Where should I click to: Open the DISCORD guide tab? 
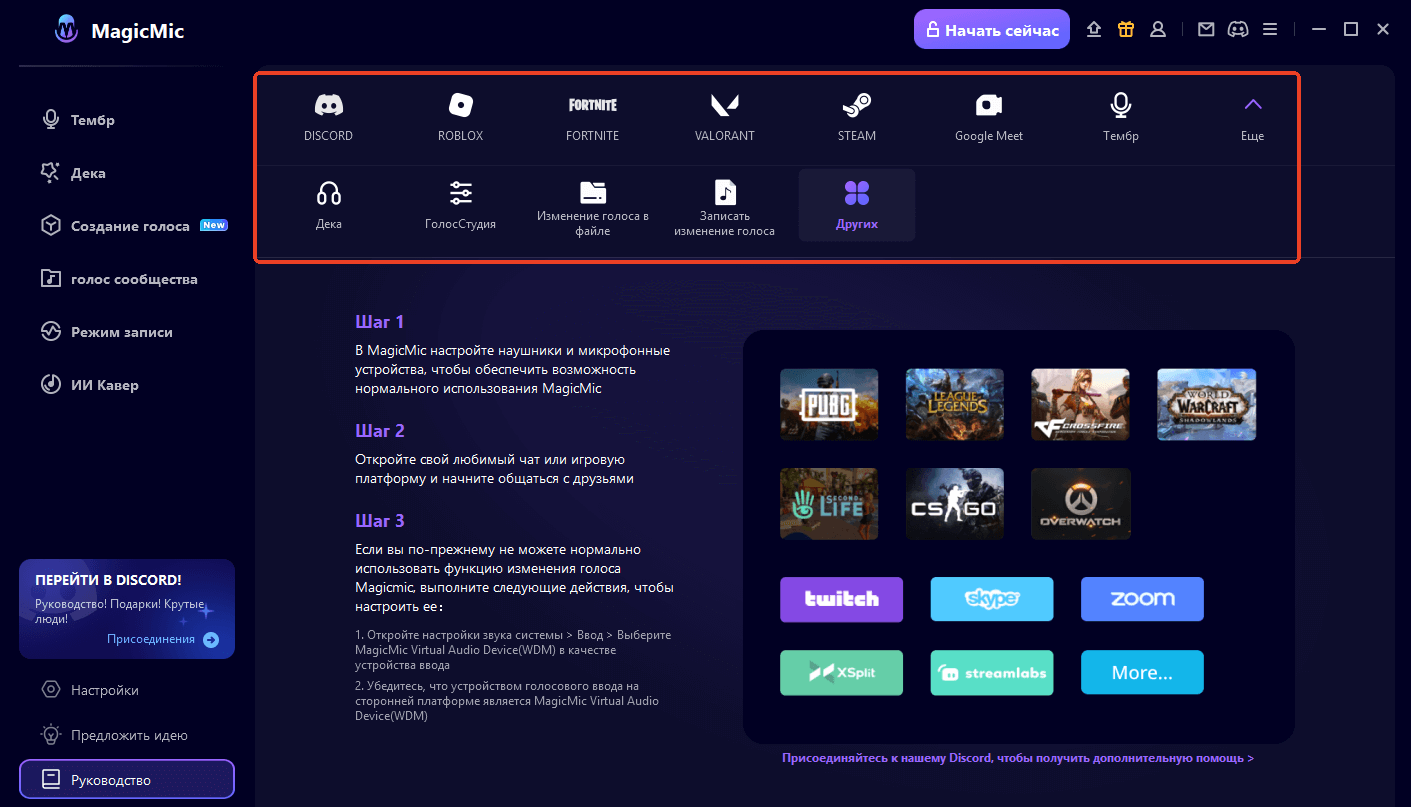(328, 118)
